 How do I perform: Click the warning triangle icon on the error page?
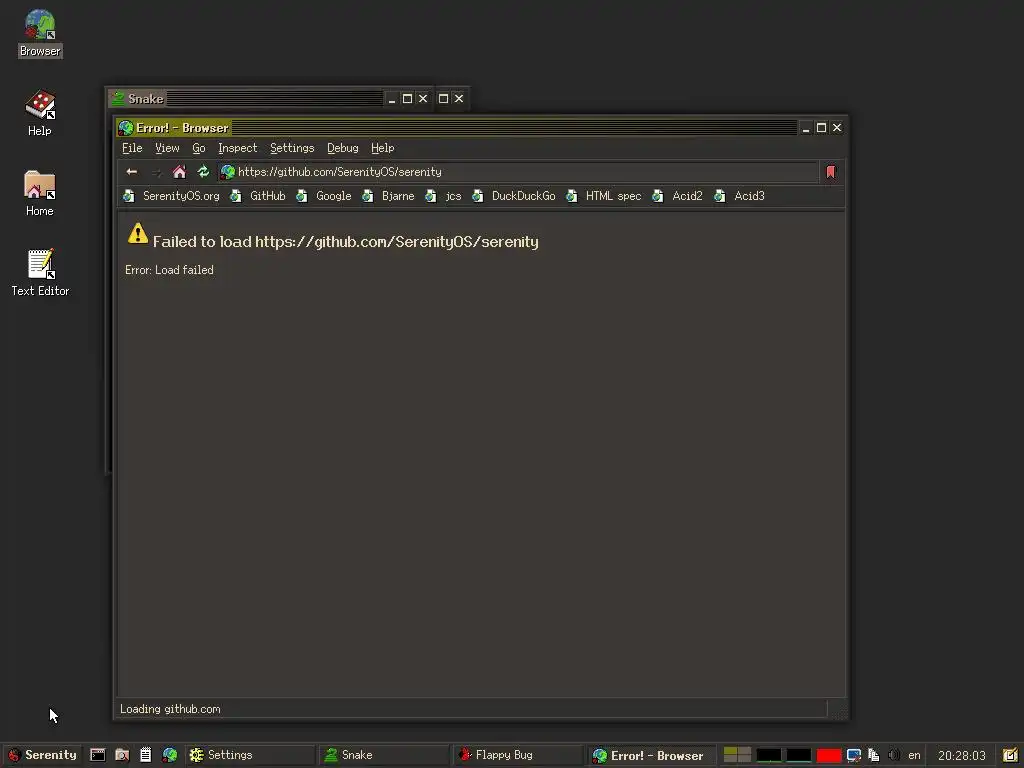138,233
